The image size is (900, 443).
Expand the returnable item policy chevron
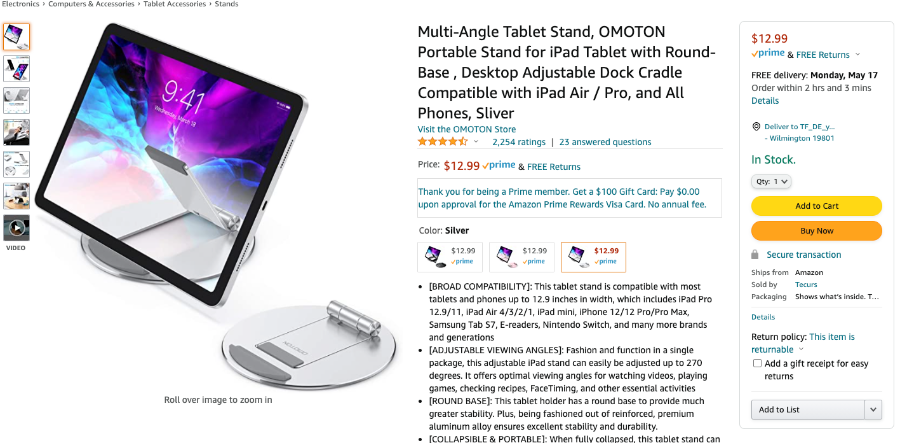coord(801,349)
